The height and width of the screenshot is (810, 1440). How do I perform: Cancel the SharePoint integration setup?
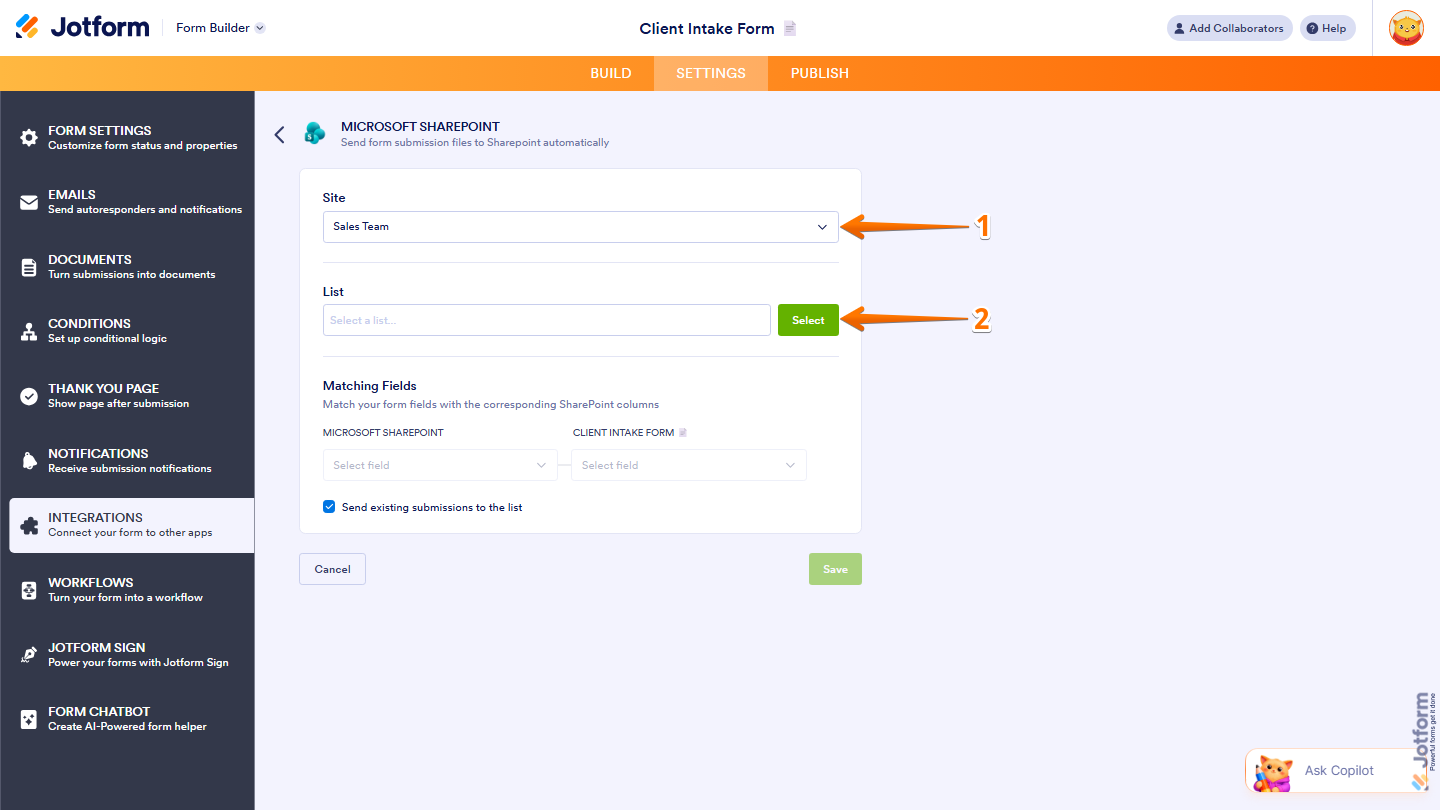[332, 568]
